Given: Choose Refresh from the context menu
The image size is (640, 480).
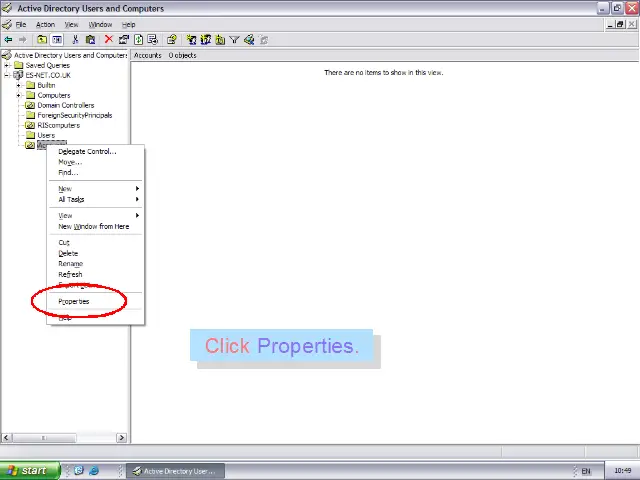Looking at the screenshot, I should click(96, 274).
